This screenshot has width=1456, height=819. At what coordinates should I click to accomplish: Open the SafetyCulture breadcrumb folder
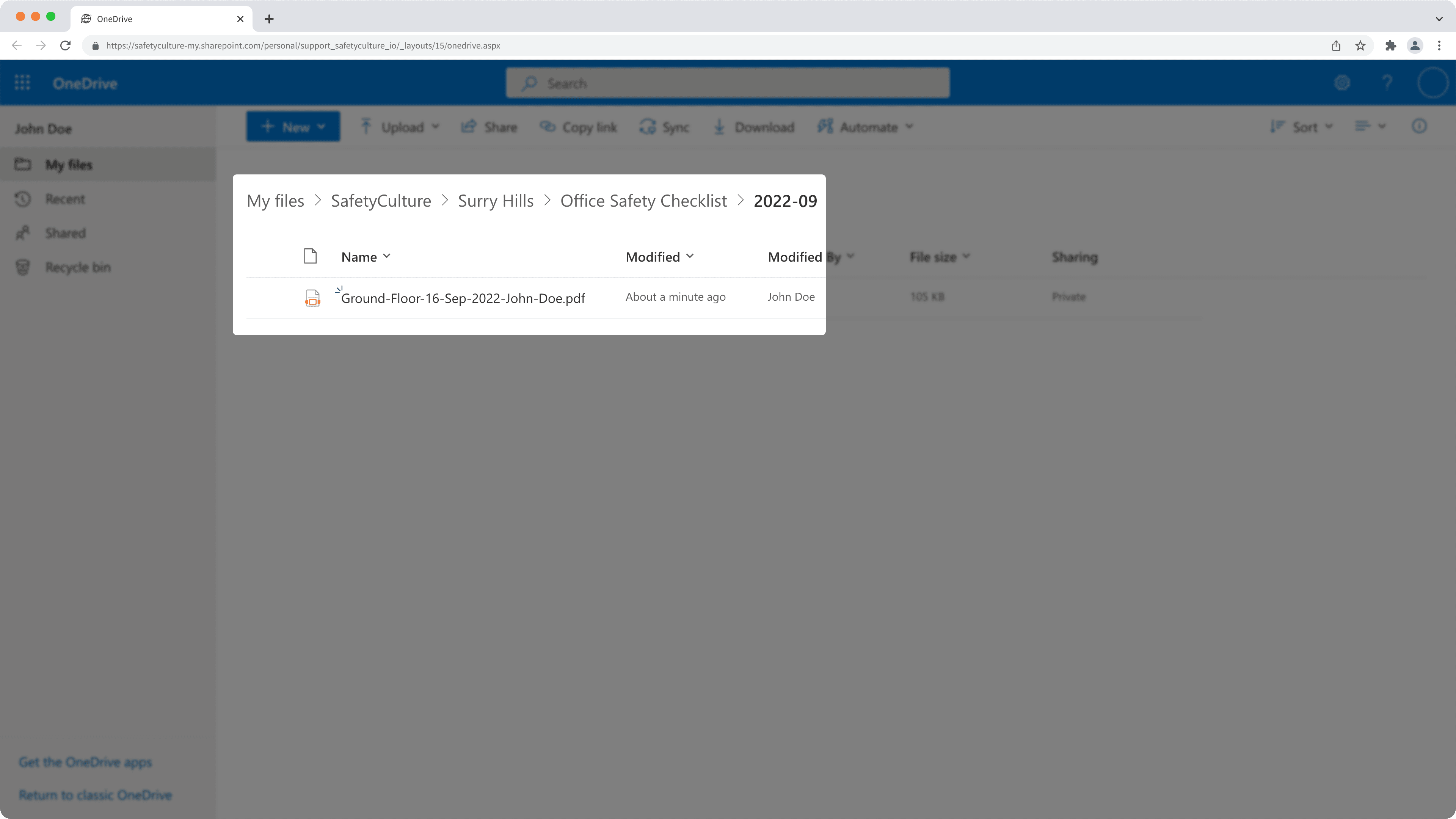tap(380, 201)
